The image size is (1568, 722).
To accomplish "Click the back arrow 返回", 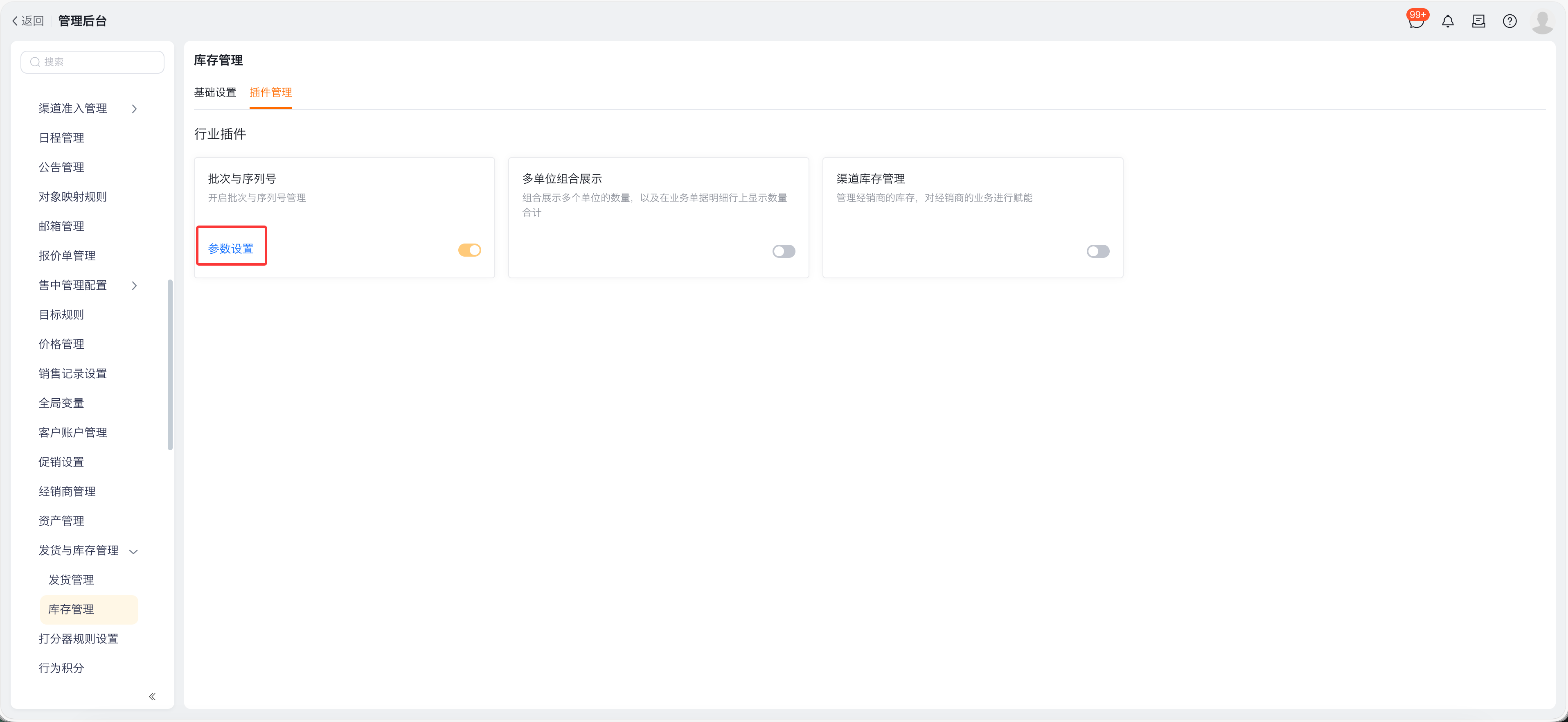I will click(x=28, y=21).
